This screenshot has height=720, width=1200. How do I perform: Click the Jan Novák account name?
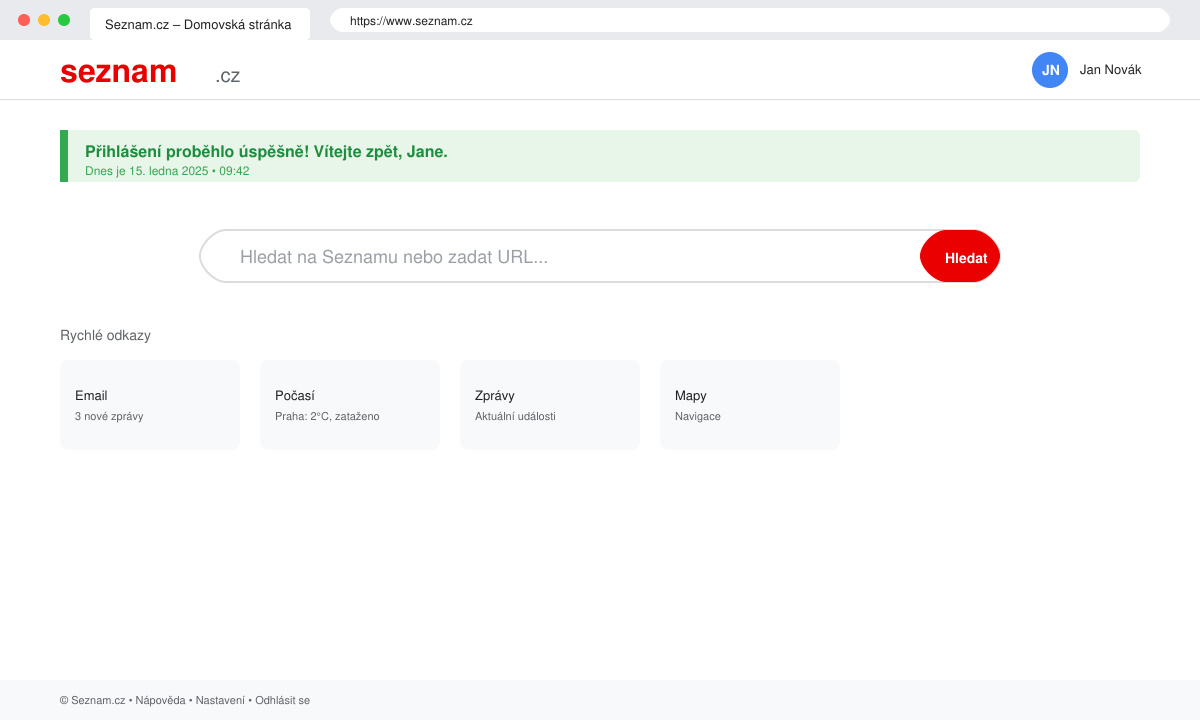(1110, 70)
